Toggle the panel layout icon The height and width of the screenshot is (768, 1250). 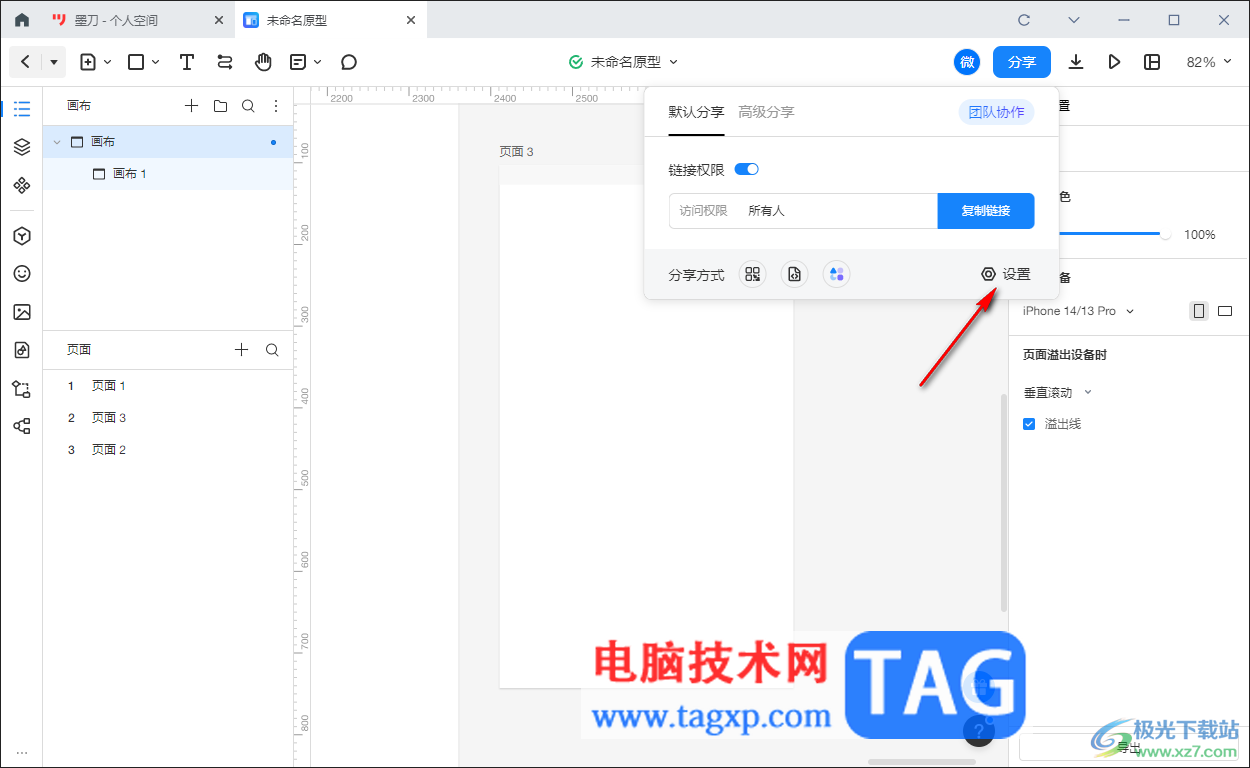click(x=1152, y=62)
